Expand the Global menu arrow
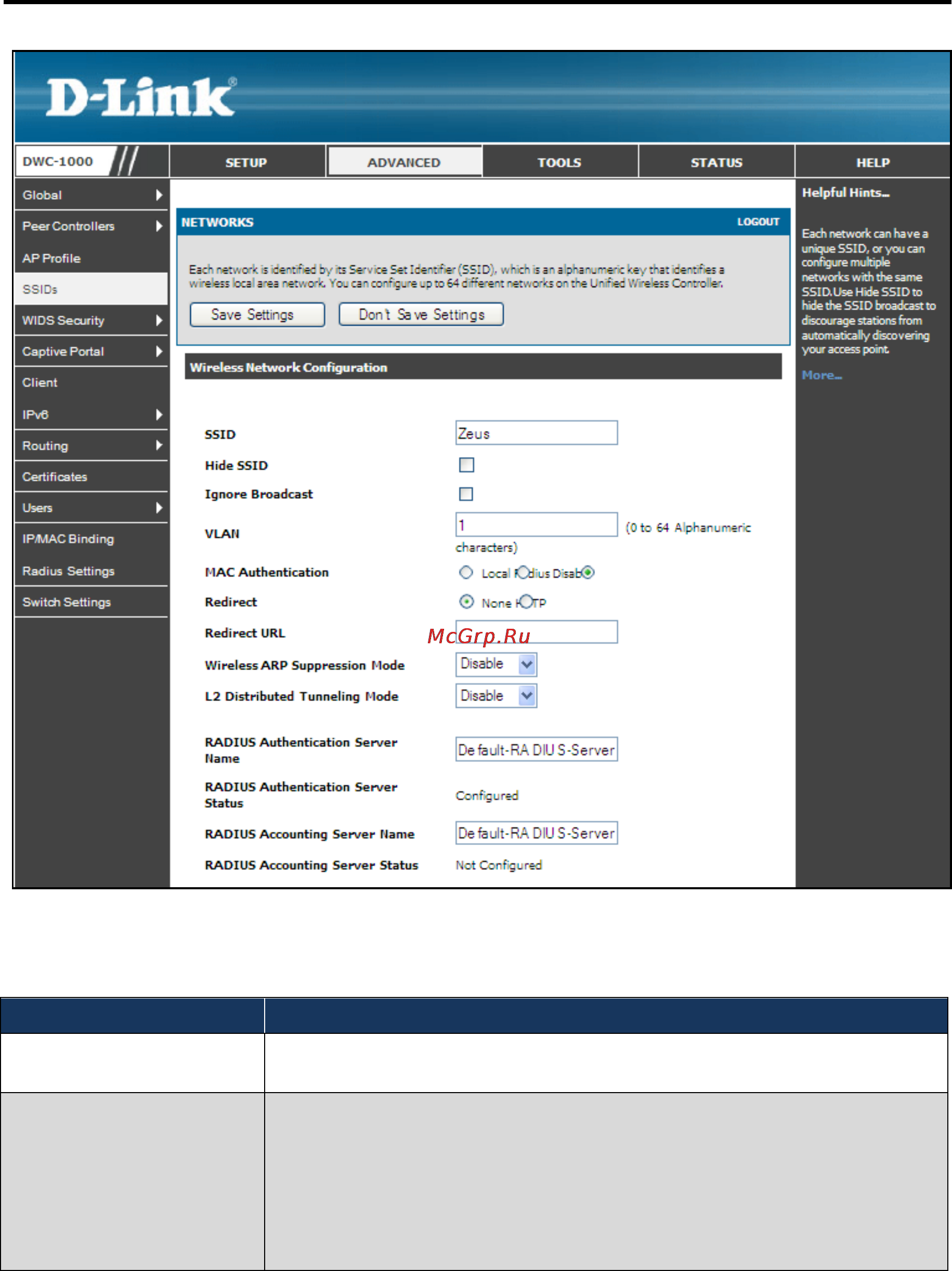This screenshot has width=952, height=1271. coord(159,196)
